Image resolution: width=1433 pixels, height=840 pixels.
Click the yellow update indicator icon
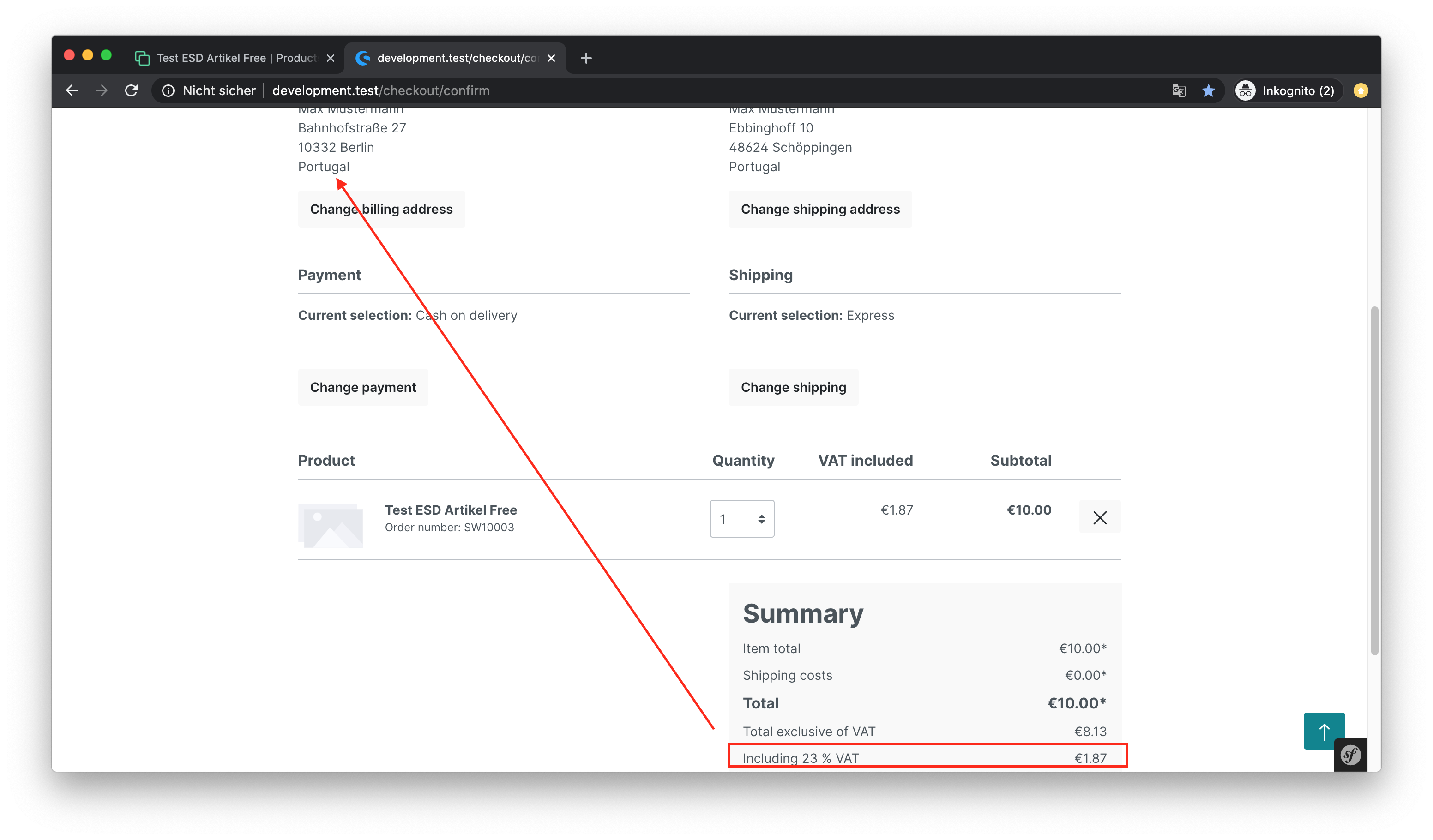(1360, 90)
